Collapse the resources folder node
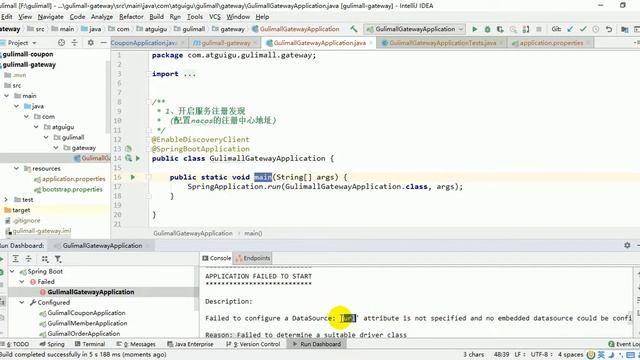 pyautogui.click(x=16, y=168)
